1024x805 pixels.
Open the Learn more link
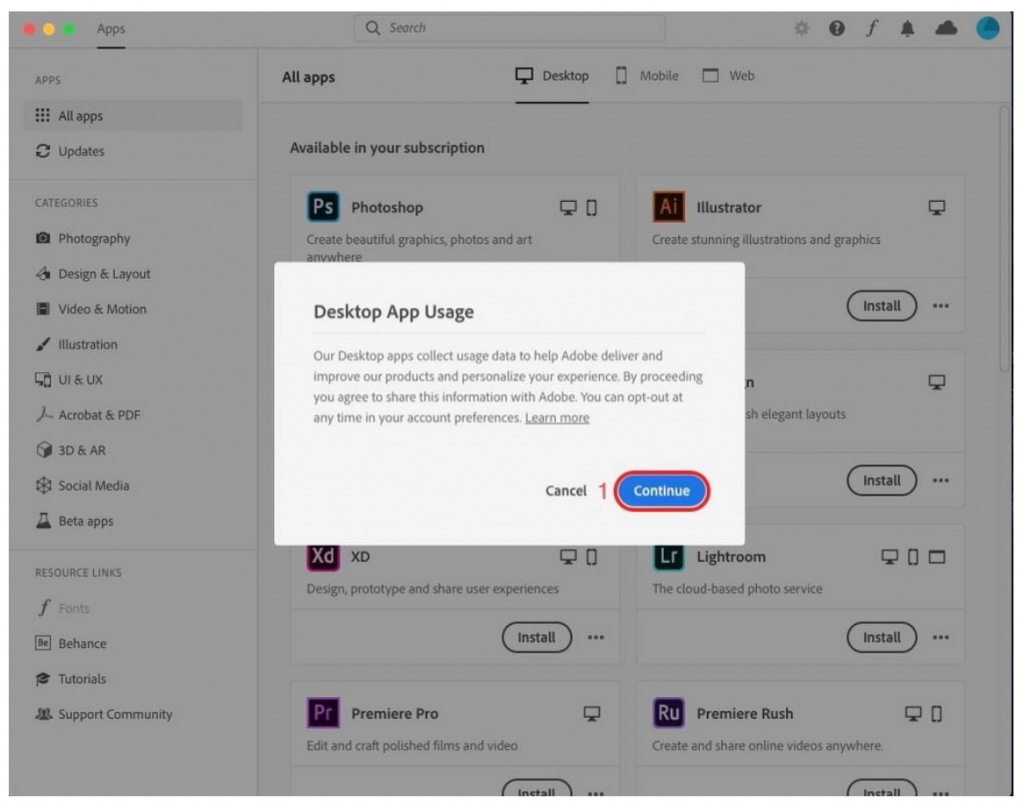tap(557, 418)
